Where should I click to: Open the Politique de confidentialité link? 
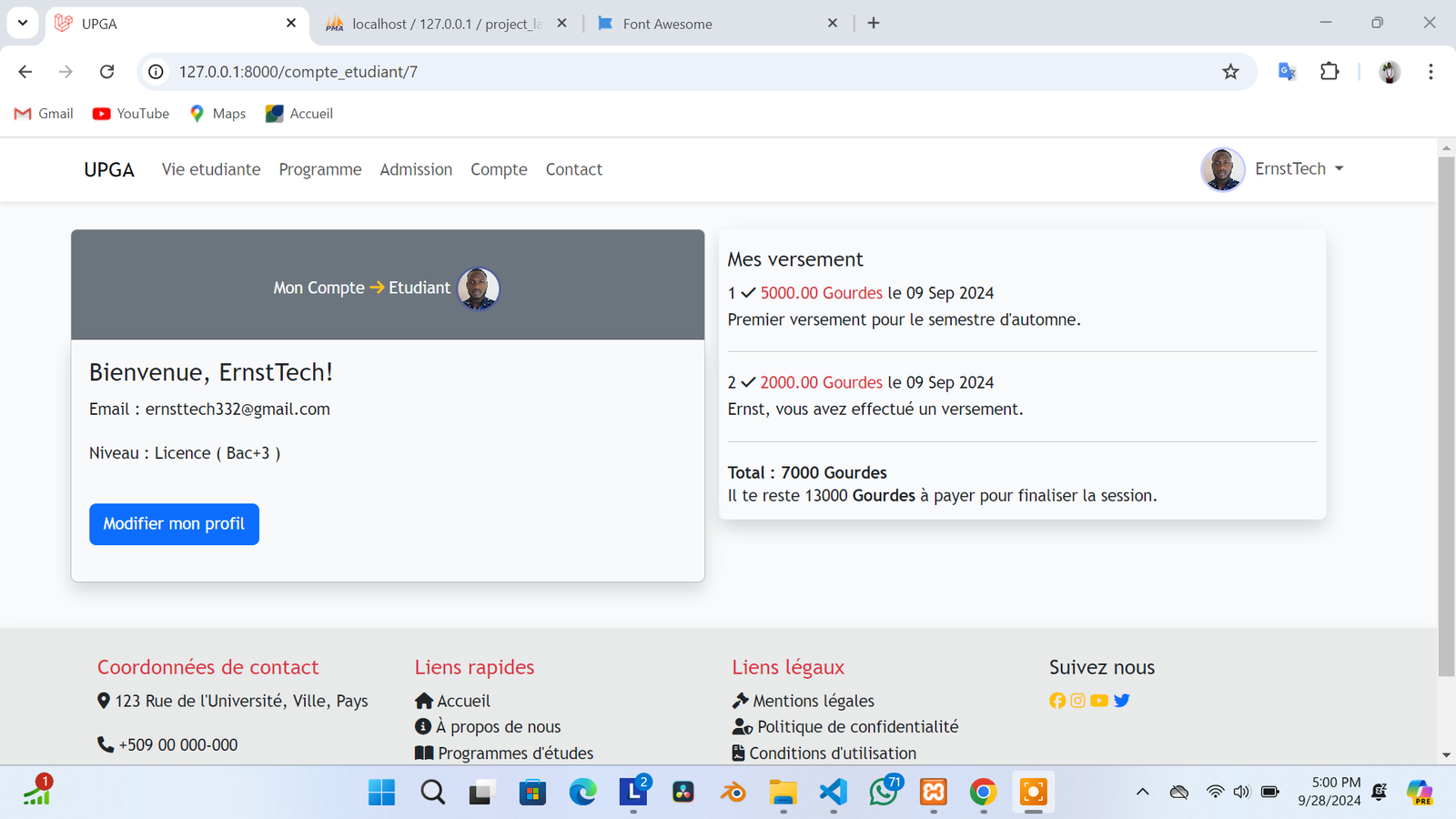[x=856, y=726]
